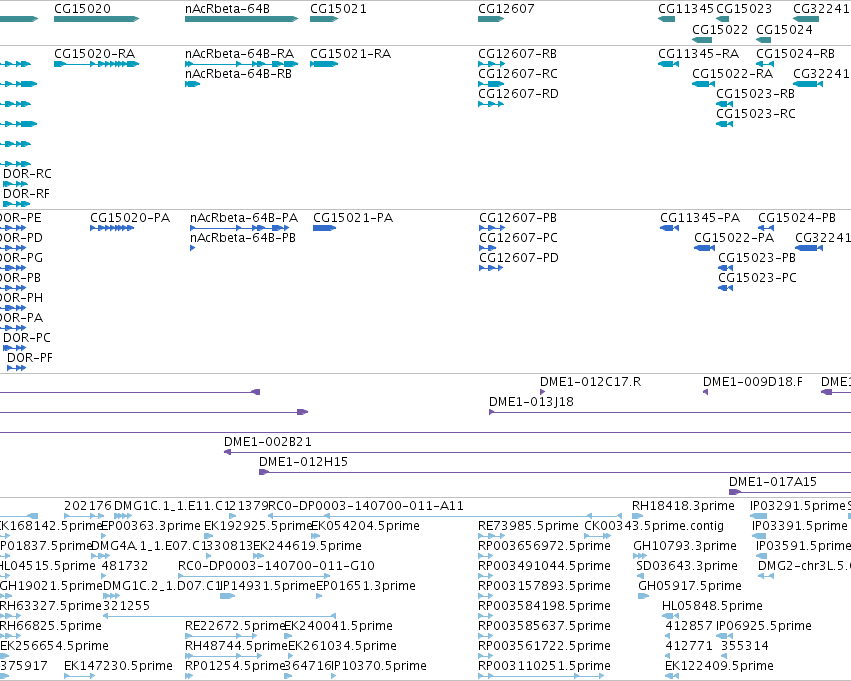Click the CG12607-PD protein feature
Image resolution: width=851 pixels, height=681 pixels.
point(491,268)
